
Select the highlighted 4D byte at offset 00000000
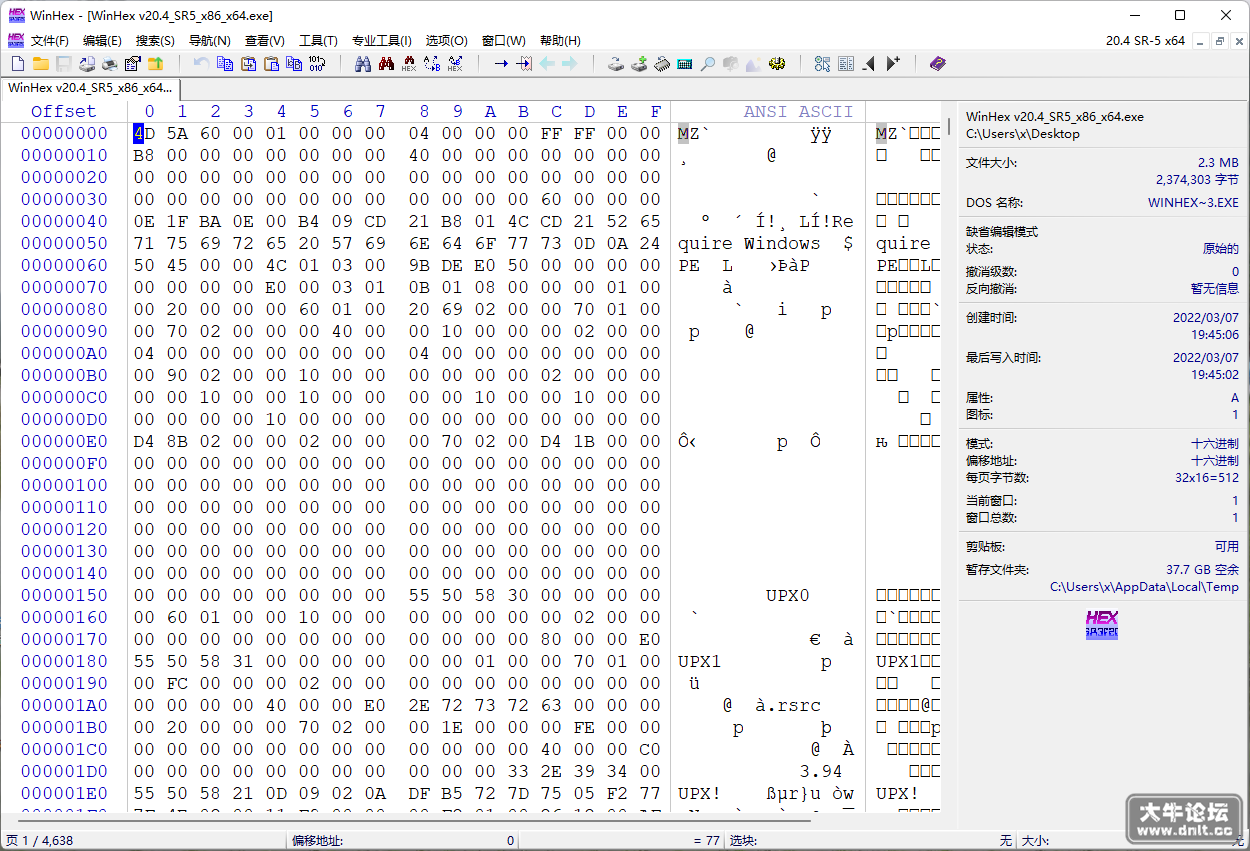click(x=144, y=133)
